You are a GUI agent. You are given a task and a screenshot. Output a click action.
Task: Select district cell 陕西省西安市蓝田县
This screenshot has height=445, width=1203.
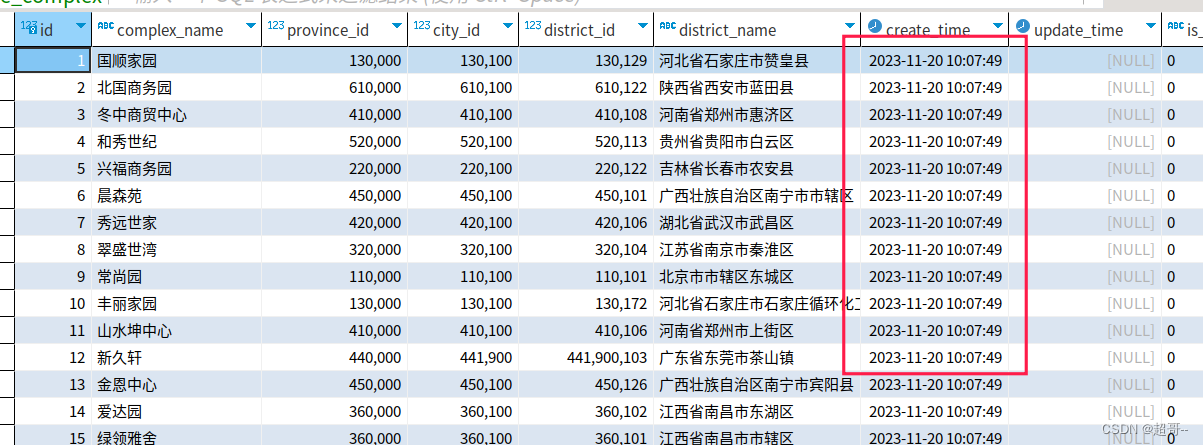click(x=757, y=88)
